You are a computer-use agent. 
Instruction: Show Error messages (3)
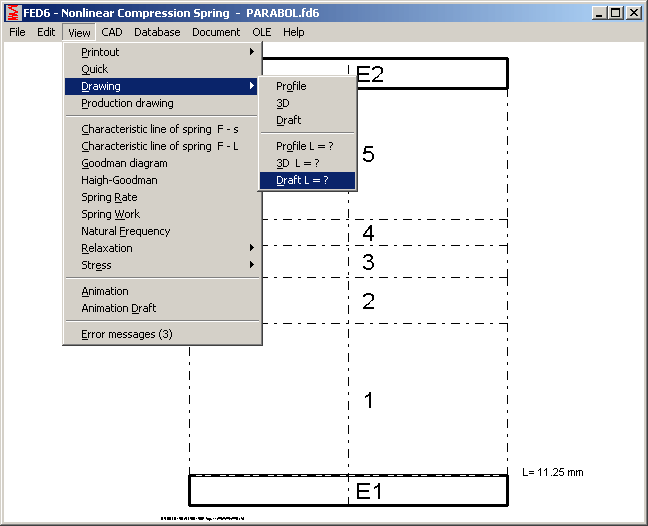[127, 334]
